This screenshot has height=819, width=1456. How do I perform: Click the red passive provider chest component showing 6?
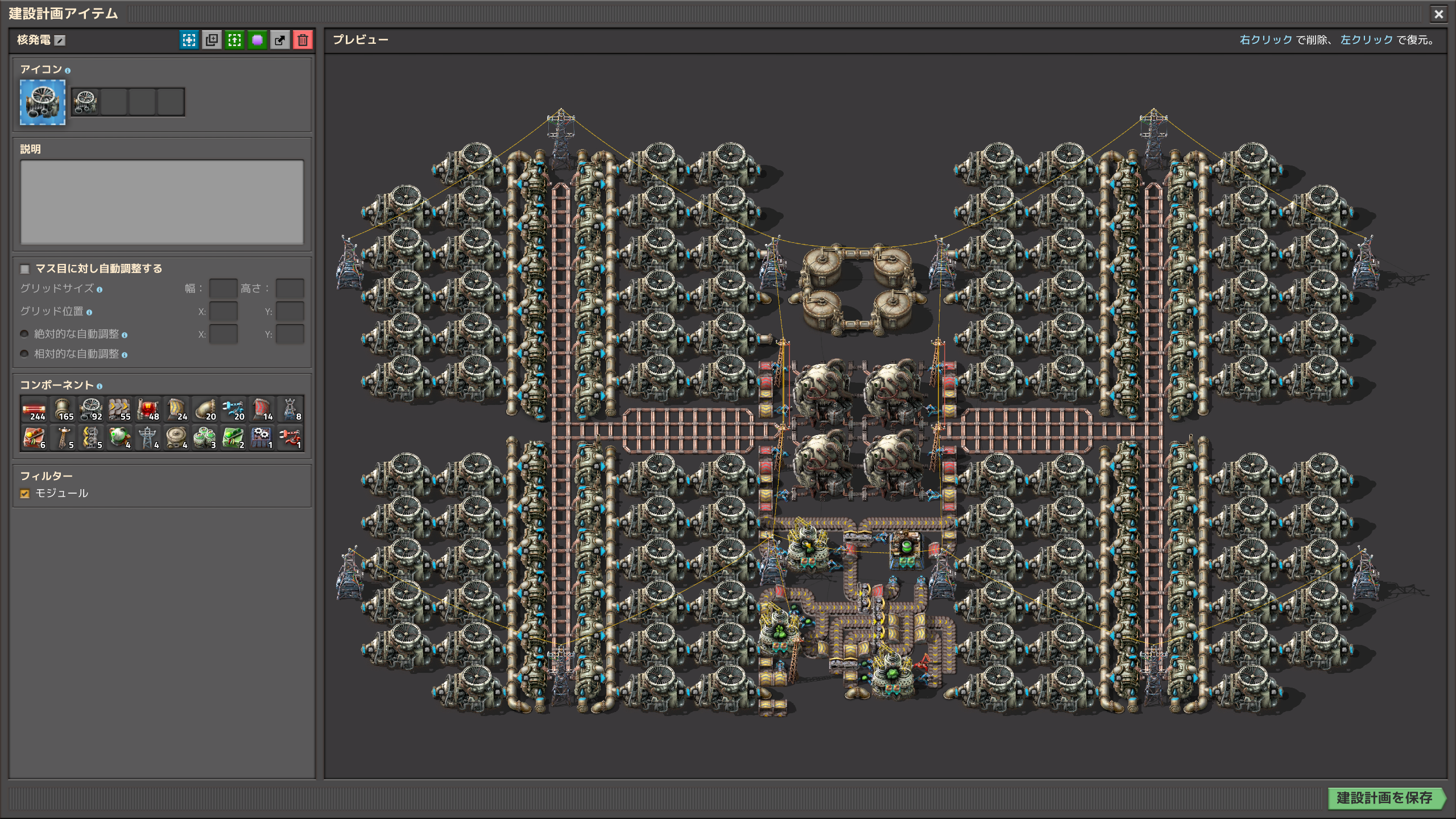tap(34, 438)
